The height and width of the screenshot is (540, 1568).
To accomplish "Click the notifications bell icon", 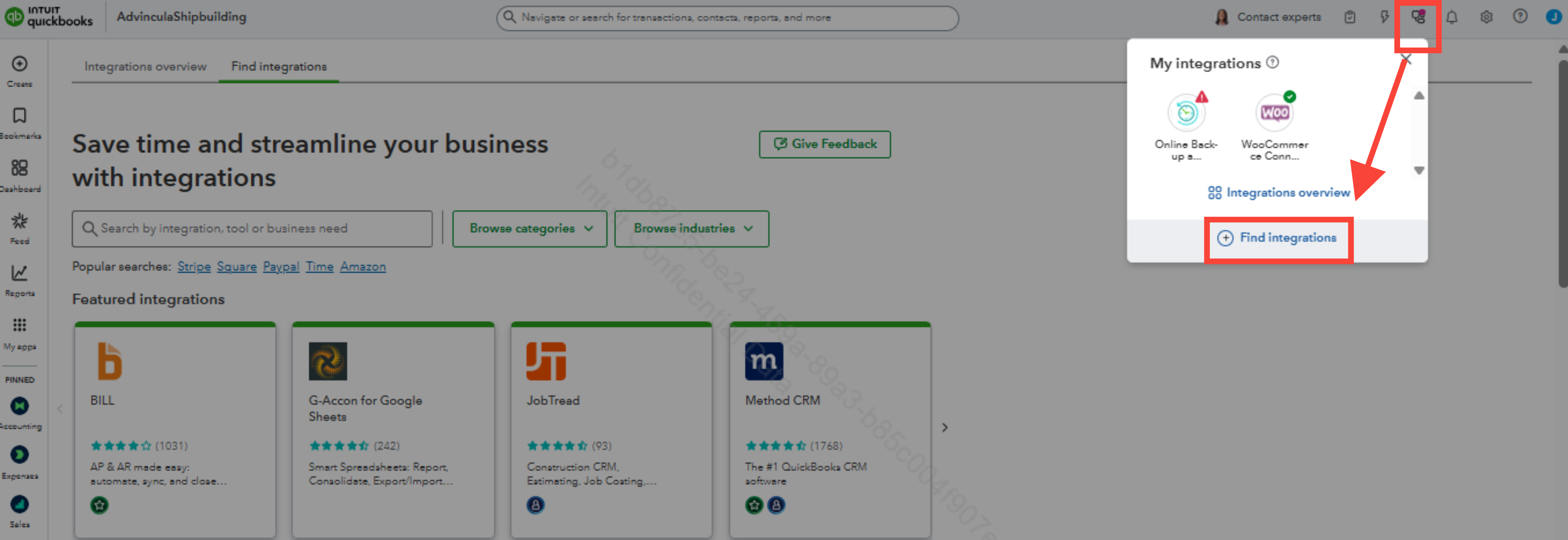I will [1452, 17].
